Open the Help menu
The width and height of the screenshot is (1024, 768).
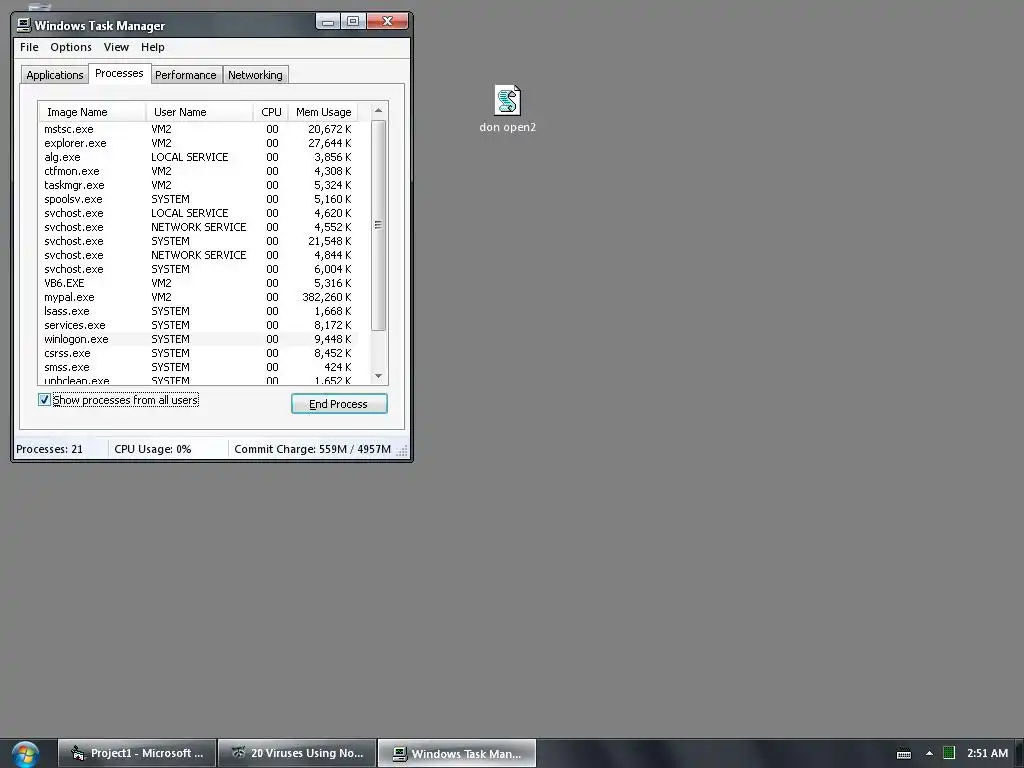(x=153, y=47)
